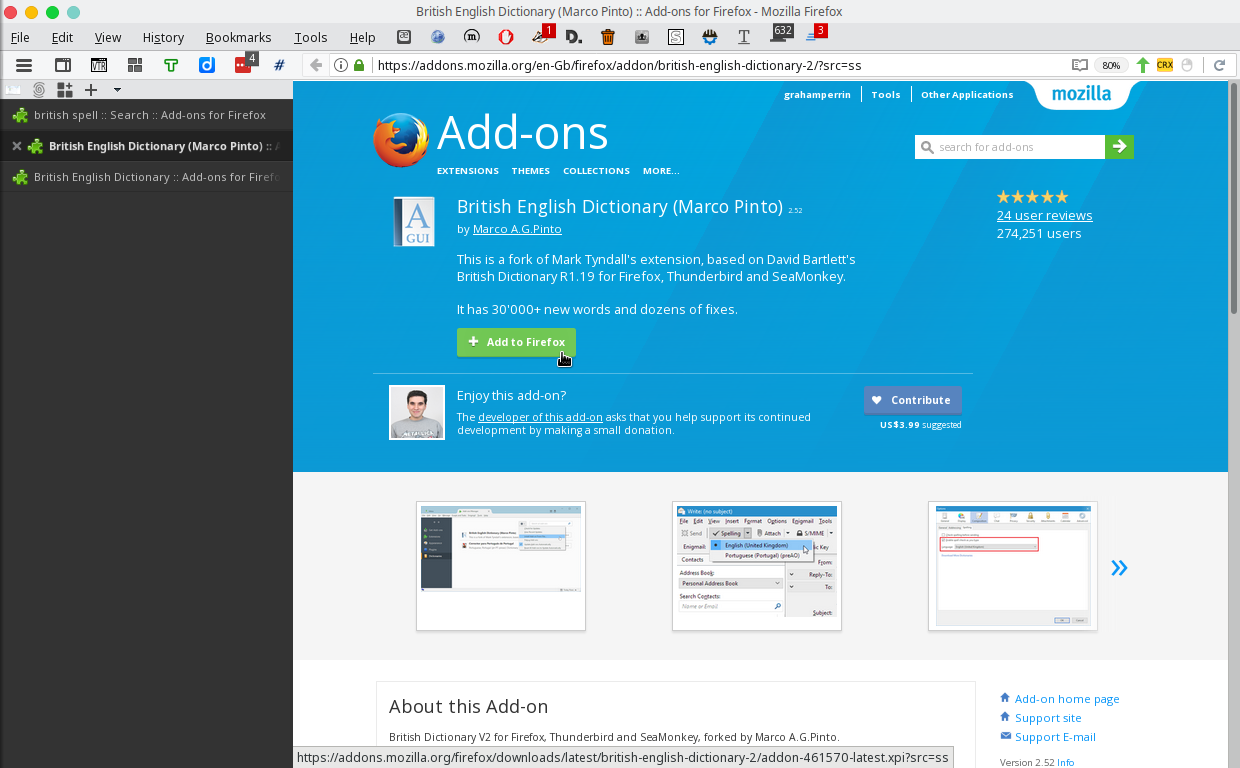1240x768 pixels.
Task: Switch to 'British English Dictionary :: Add-ons' tab
Action: click(x=146, y=177)
